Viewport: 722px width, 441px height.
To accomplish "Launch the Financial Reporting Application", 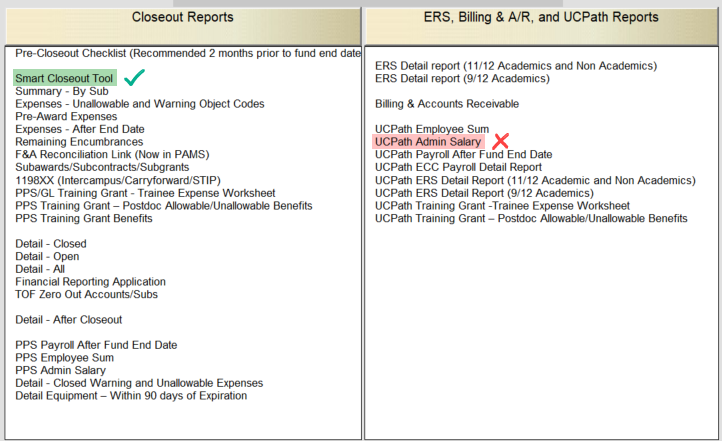I will coord(90,282).
